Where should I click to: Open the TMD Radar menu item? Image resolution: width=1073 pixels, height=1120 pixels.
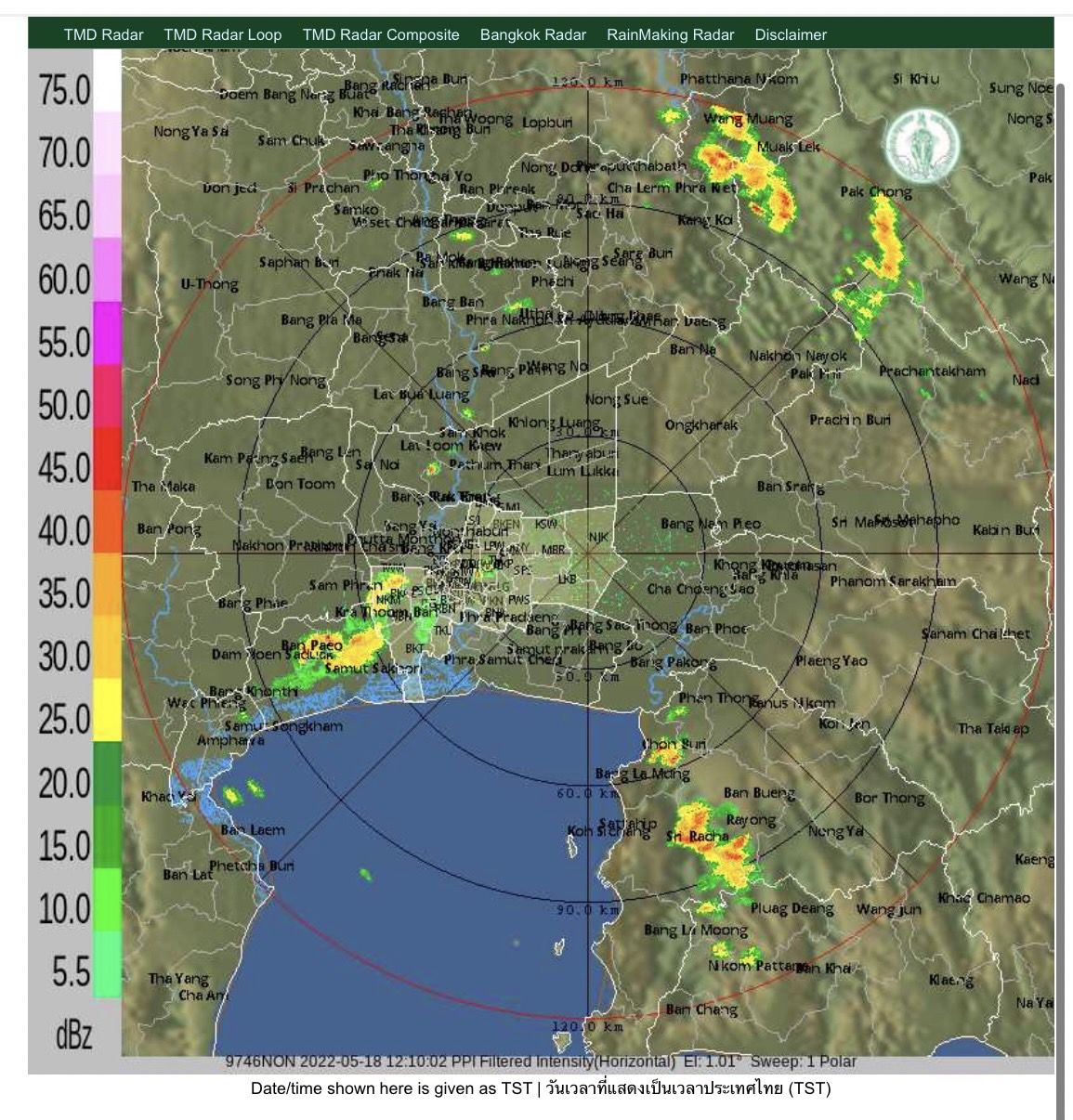103,34
